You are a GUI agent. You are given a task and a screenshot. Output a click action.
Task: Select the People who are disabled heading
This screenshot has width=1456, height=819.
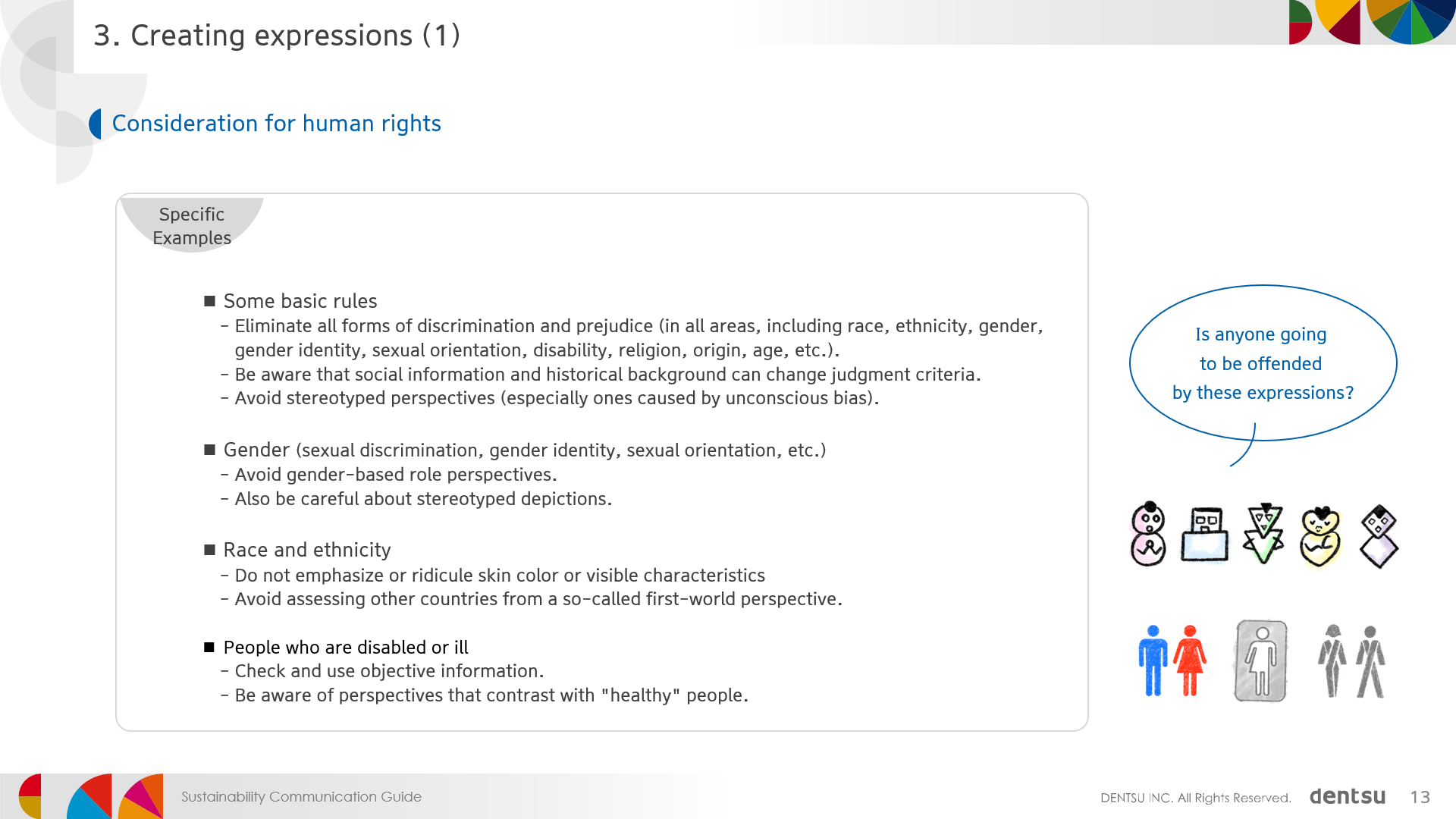[346, 648]
